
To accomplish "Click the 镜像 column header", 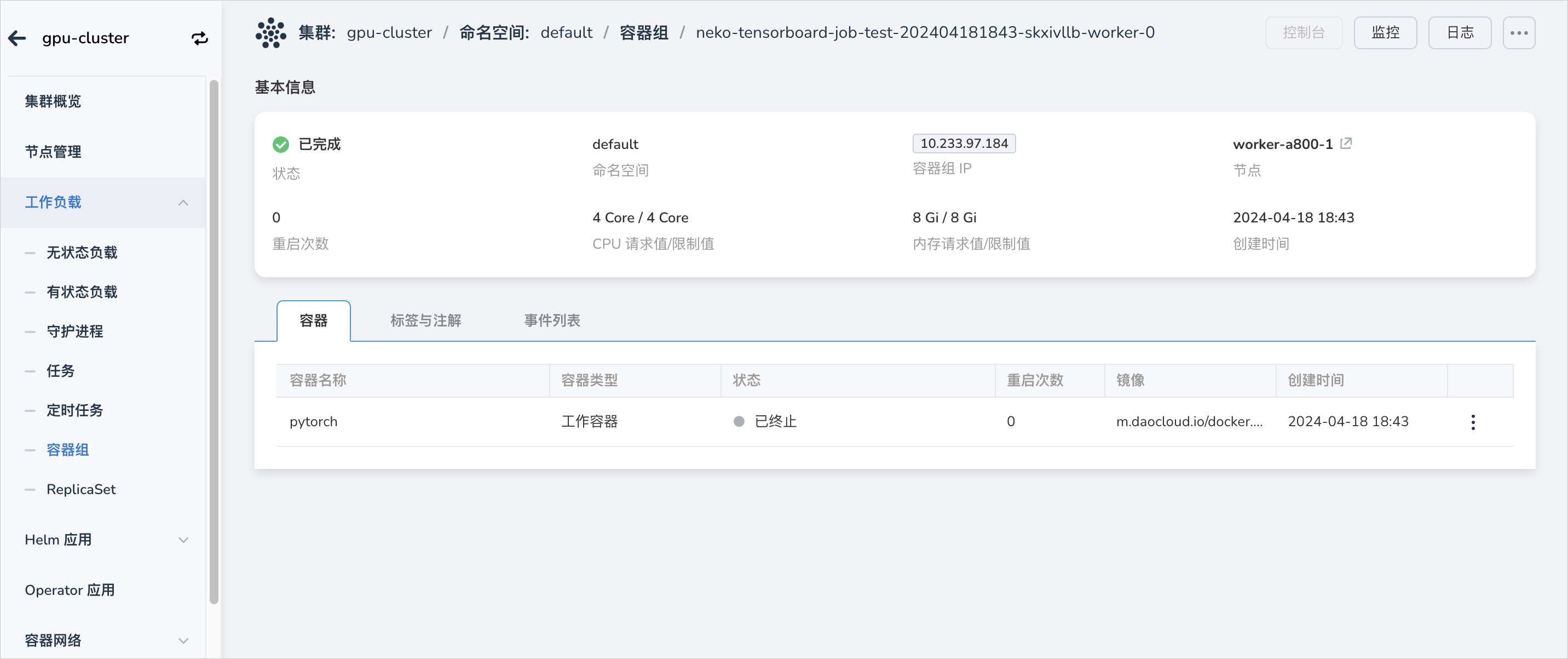I will pos(1130,381).
